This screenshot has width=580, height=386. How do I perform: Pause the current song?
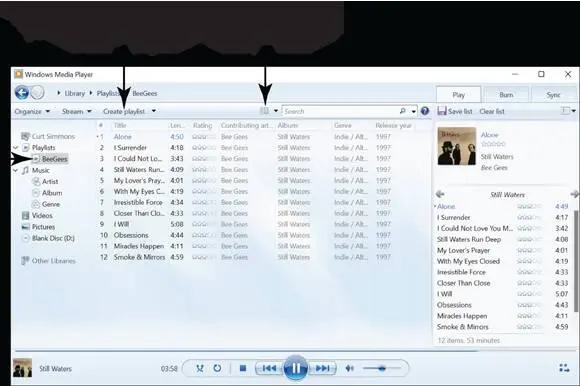tap(295, 368)
